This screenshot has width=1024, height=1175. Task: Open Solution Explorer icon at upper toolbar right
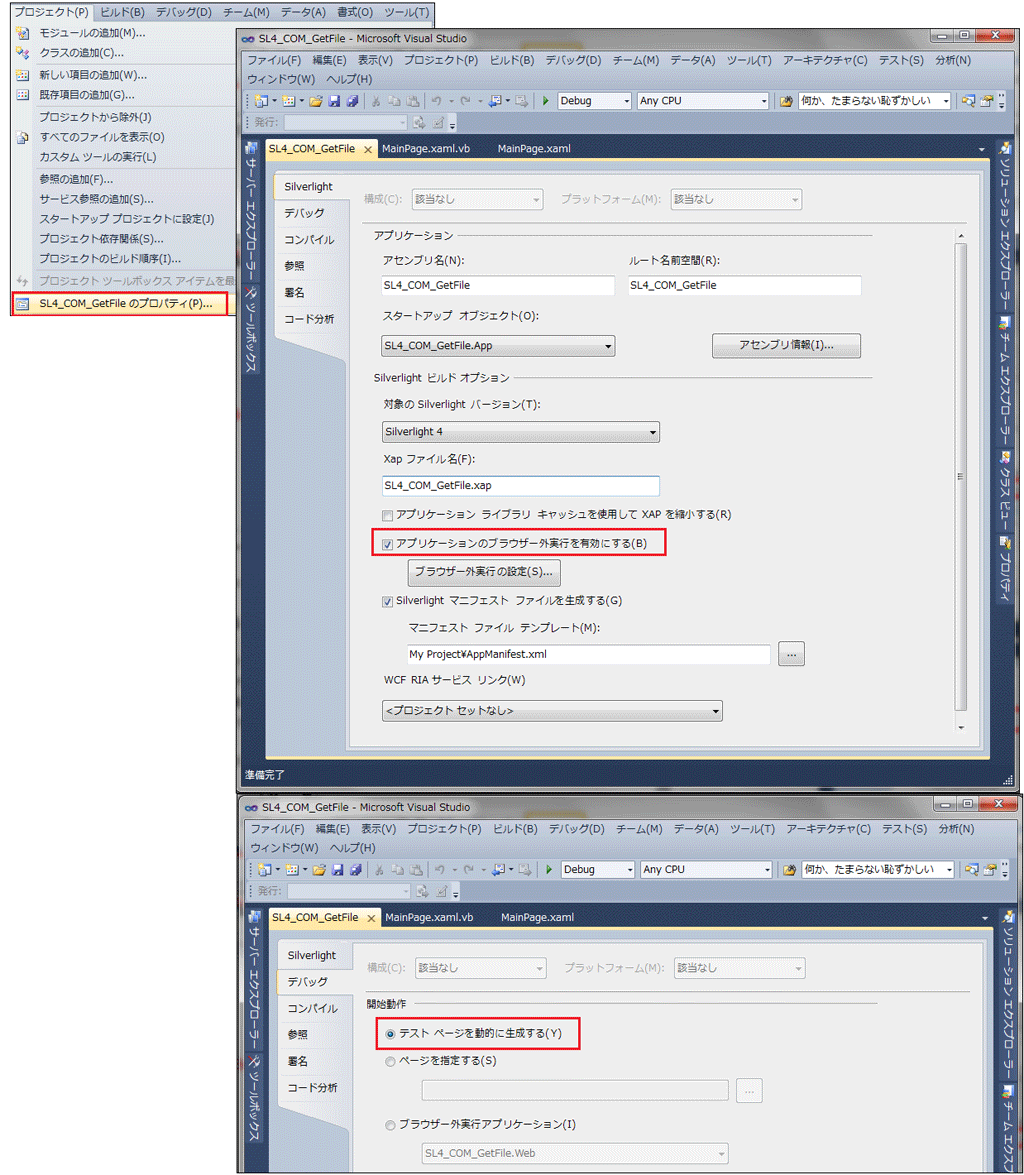point(969,101)
